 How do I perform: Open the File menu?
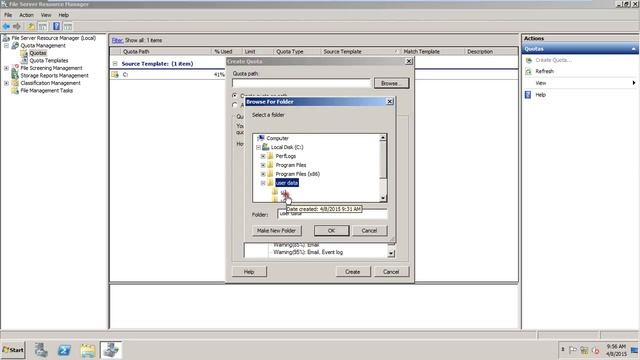pos(8,15)
